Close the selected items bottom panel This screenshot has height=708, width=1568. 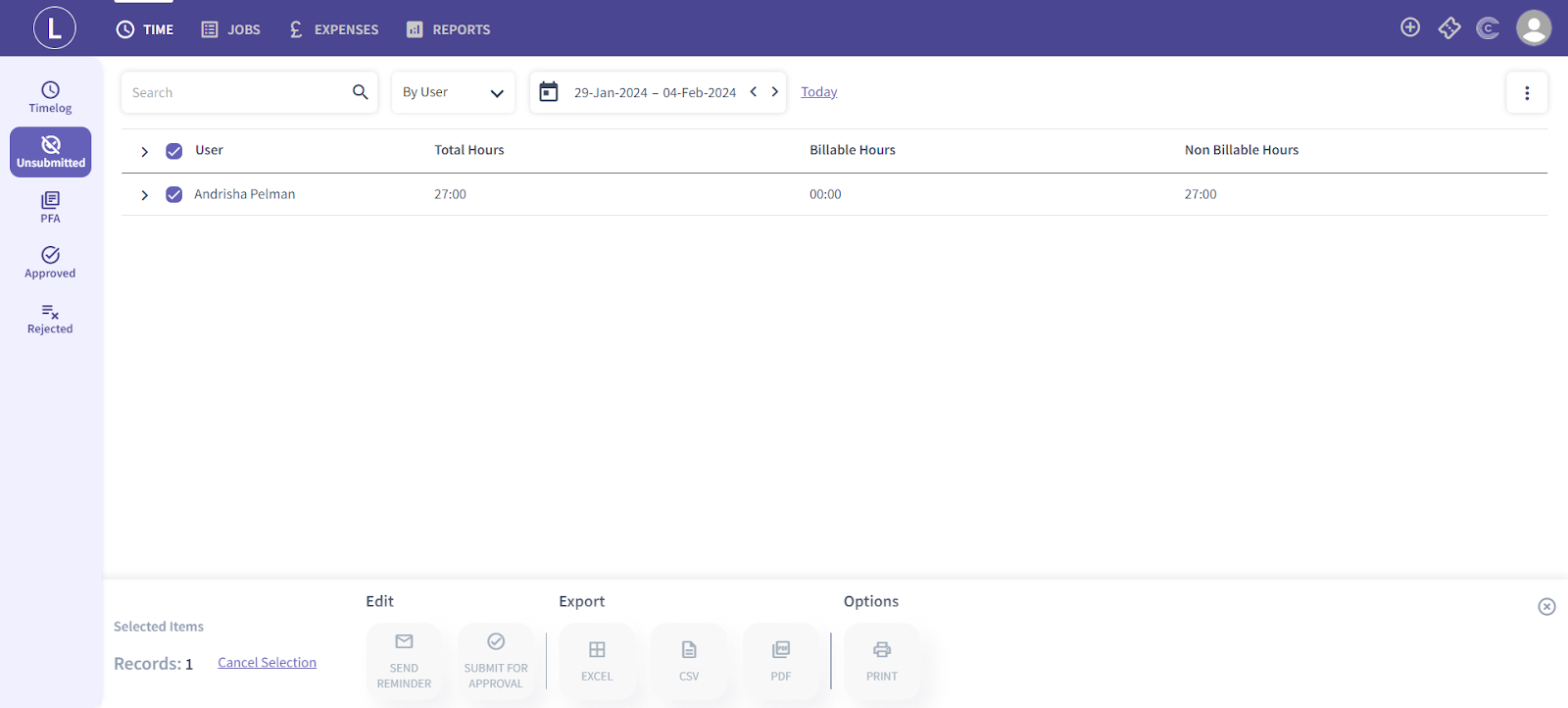click(1546, 606)
